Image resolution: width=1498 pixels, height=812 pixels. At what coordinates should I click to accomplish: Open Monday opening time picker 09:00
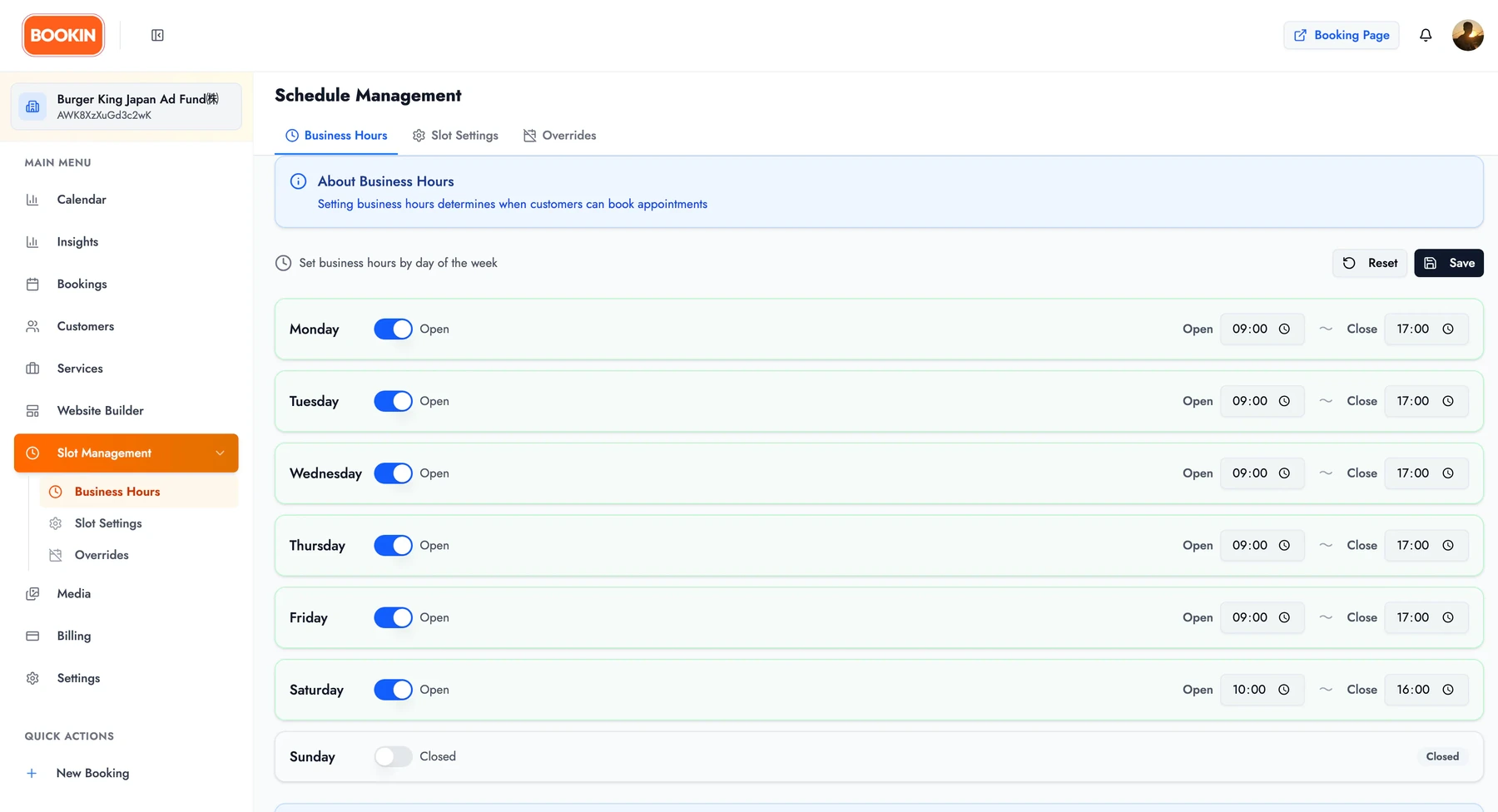click(1262, 329)
